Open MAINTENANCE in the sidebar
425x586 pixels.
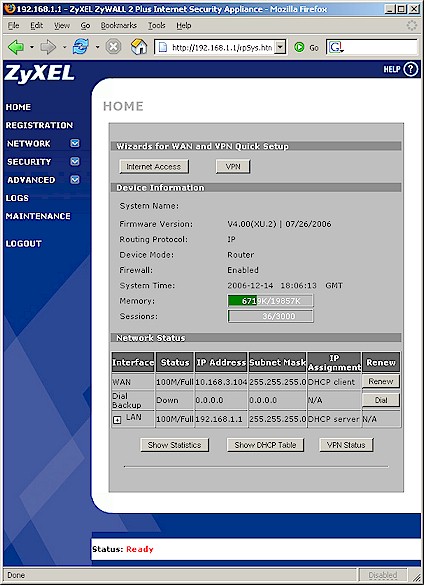coord(38,216)
